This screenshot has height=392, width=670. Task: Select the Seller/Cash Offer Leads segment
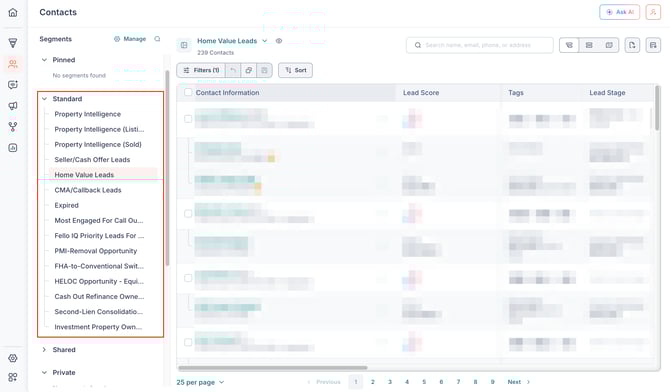point(92,159)
